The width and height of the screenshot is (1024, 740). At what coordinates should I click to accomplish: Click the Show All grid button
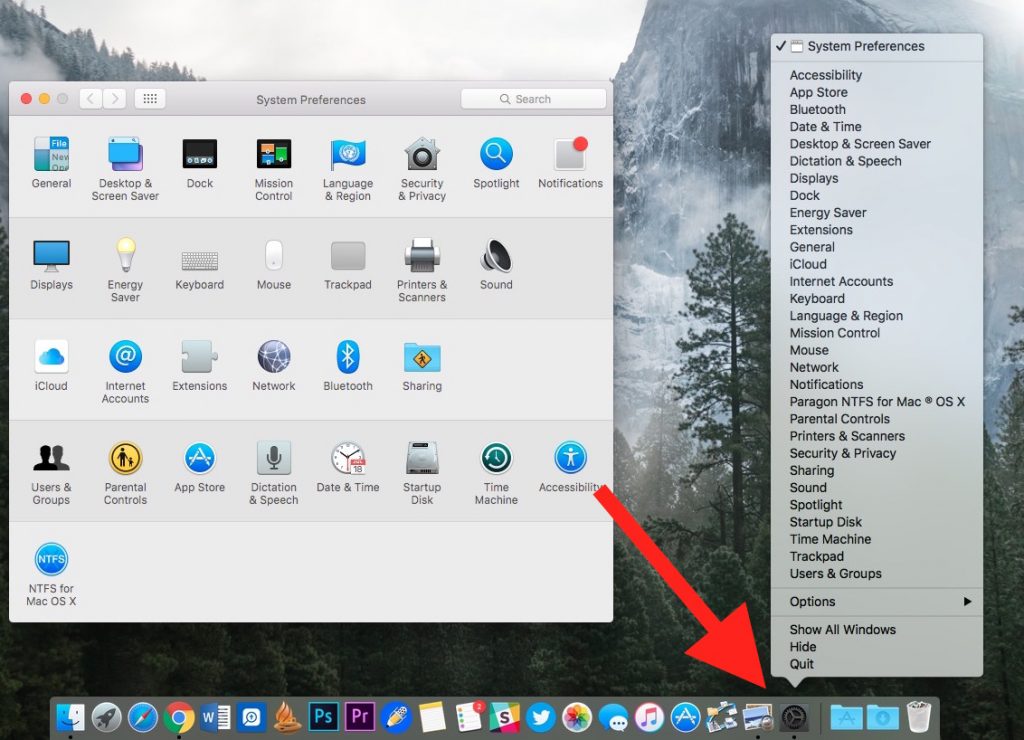tap(150, 99)
